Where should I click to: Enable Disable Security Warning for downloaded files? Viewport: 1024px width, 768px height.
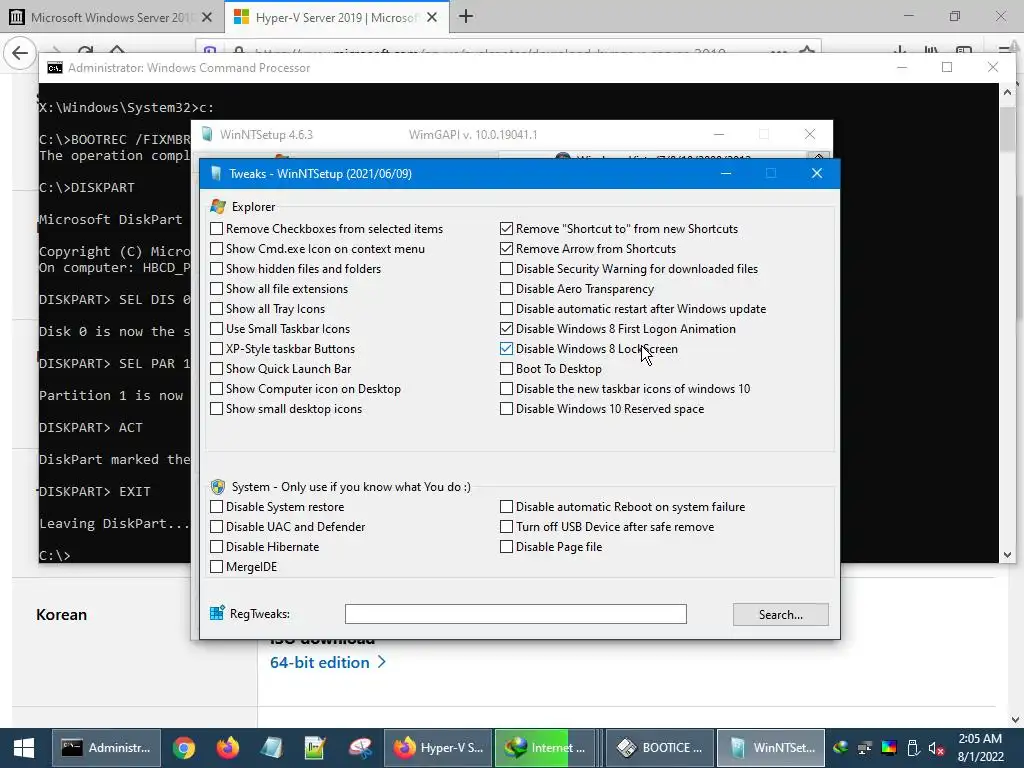tap(506, 269)
